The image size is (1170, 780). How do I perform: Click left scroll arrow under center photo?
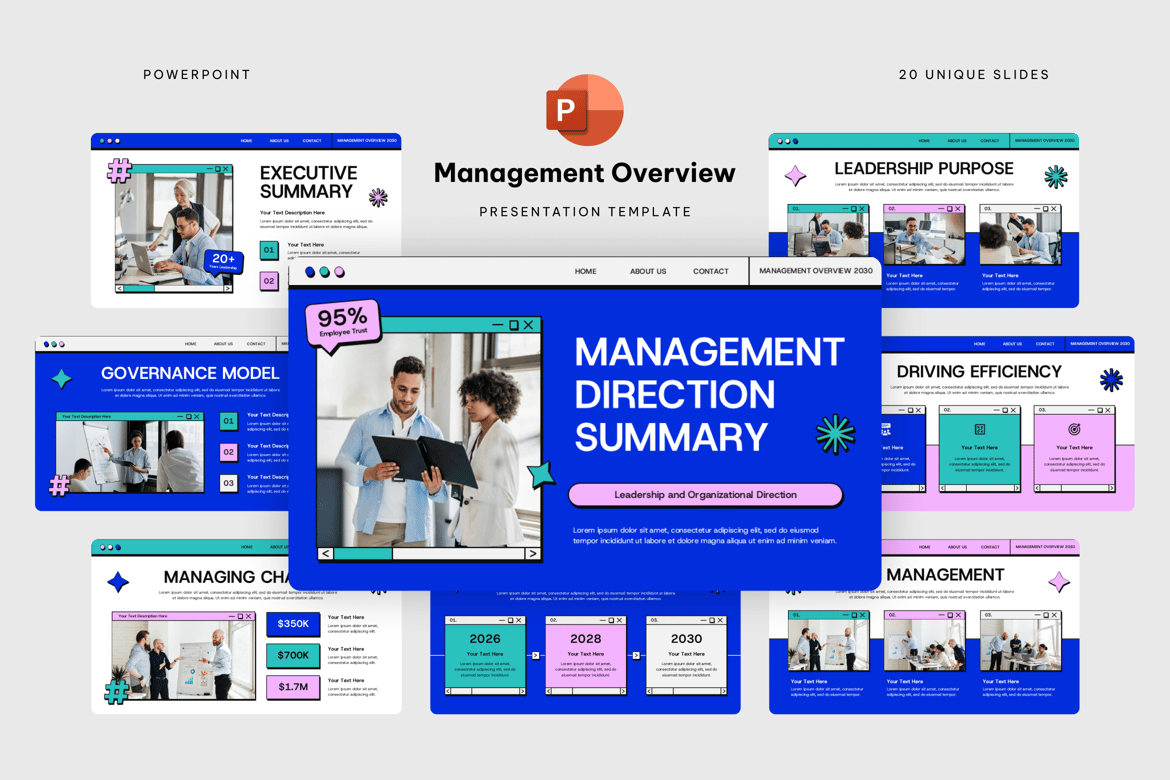click(325, 554)
